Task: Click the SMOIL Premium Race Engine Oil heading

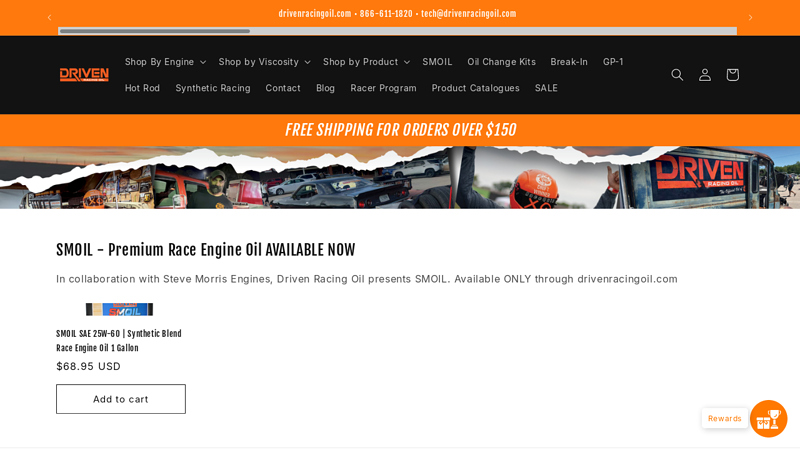Action: (x=206, y=250)
